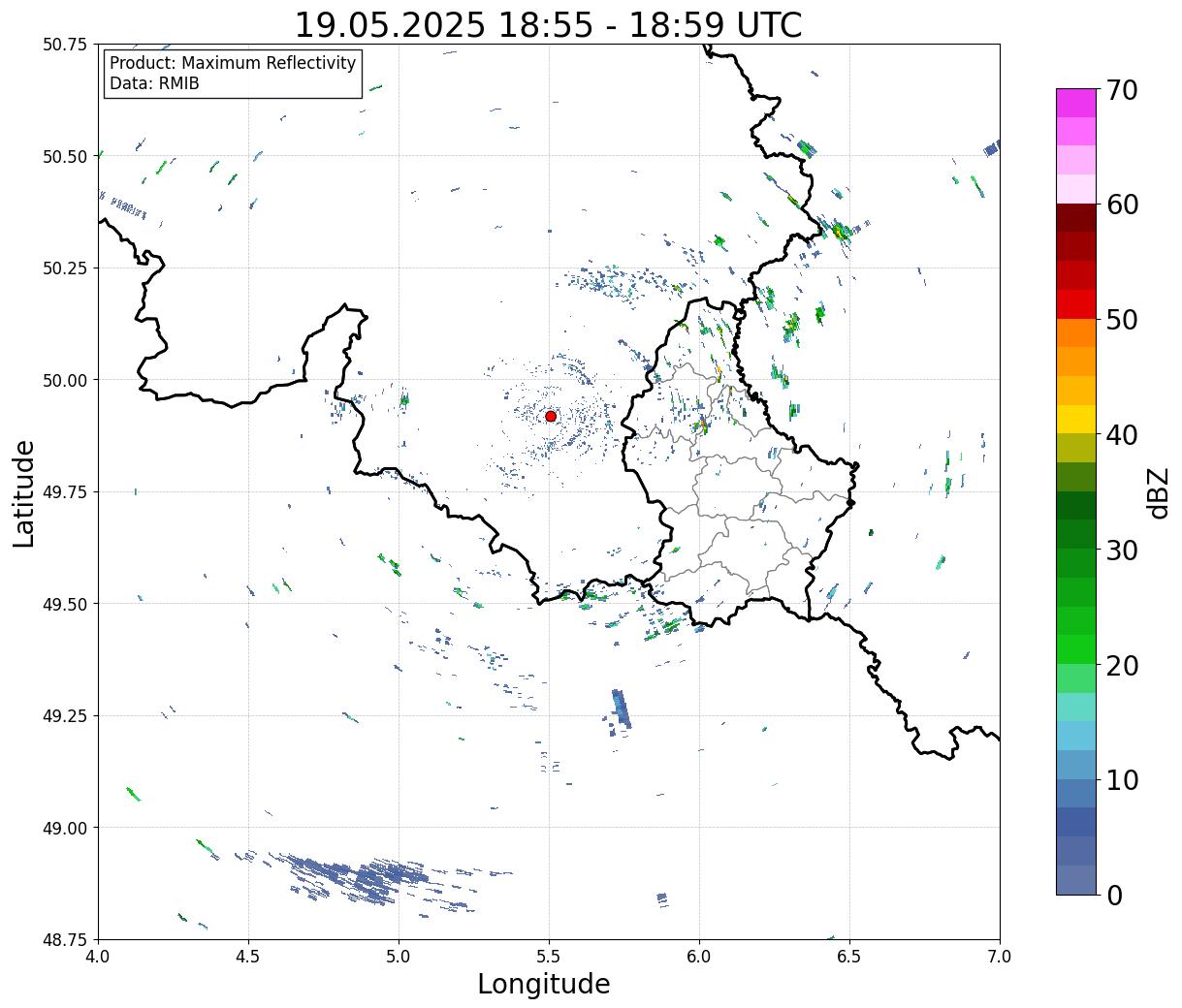This screenshot has width=1182, height=1008.
Task: Click the longitude tick label 6.0
Action: [699, 957]
